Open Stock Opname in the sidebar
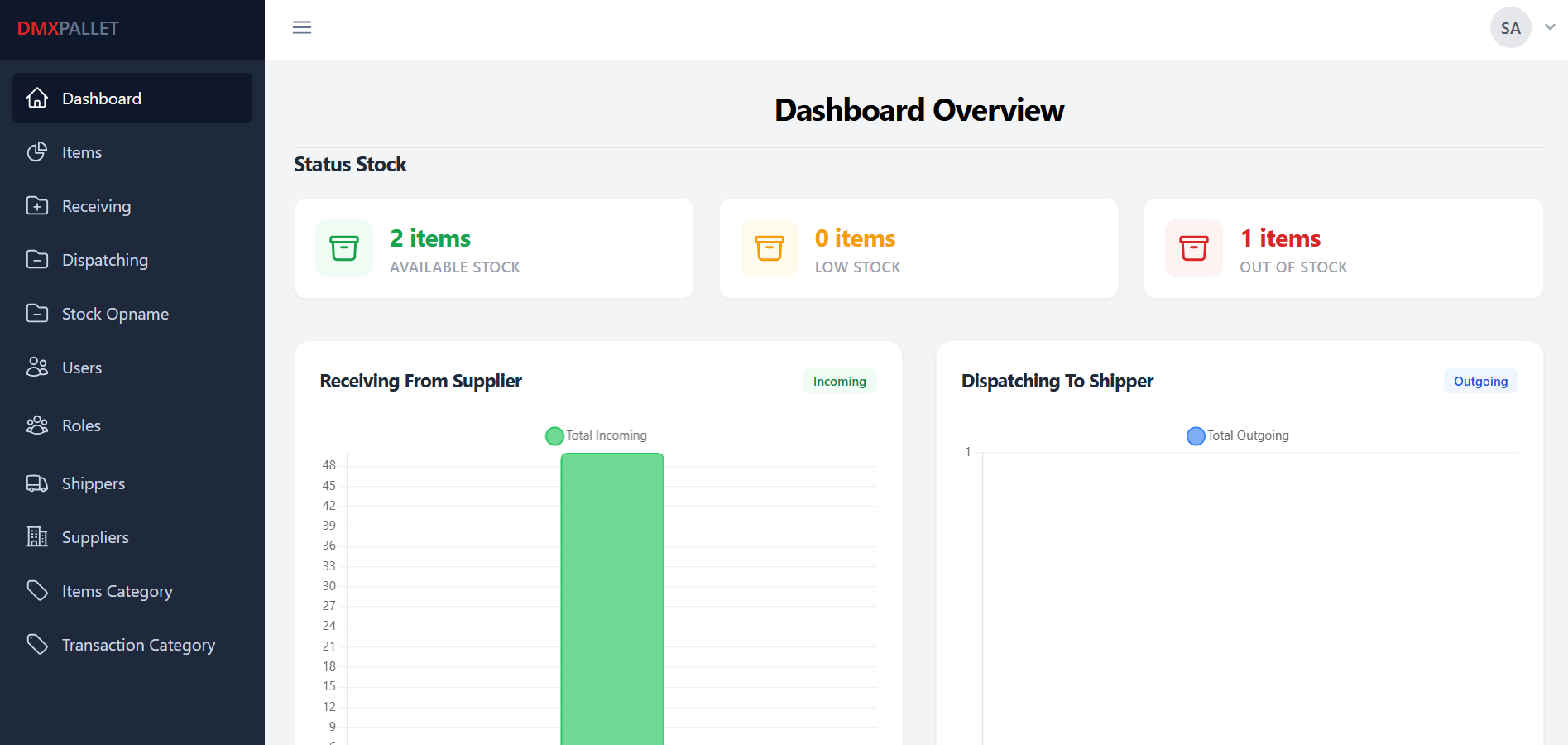This screenshot has width=1568, height=745. point(132,313)
